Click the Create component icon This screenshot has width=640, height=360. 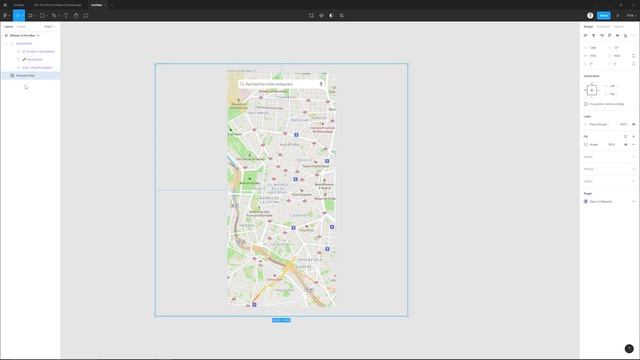pos(321,16)
